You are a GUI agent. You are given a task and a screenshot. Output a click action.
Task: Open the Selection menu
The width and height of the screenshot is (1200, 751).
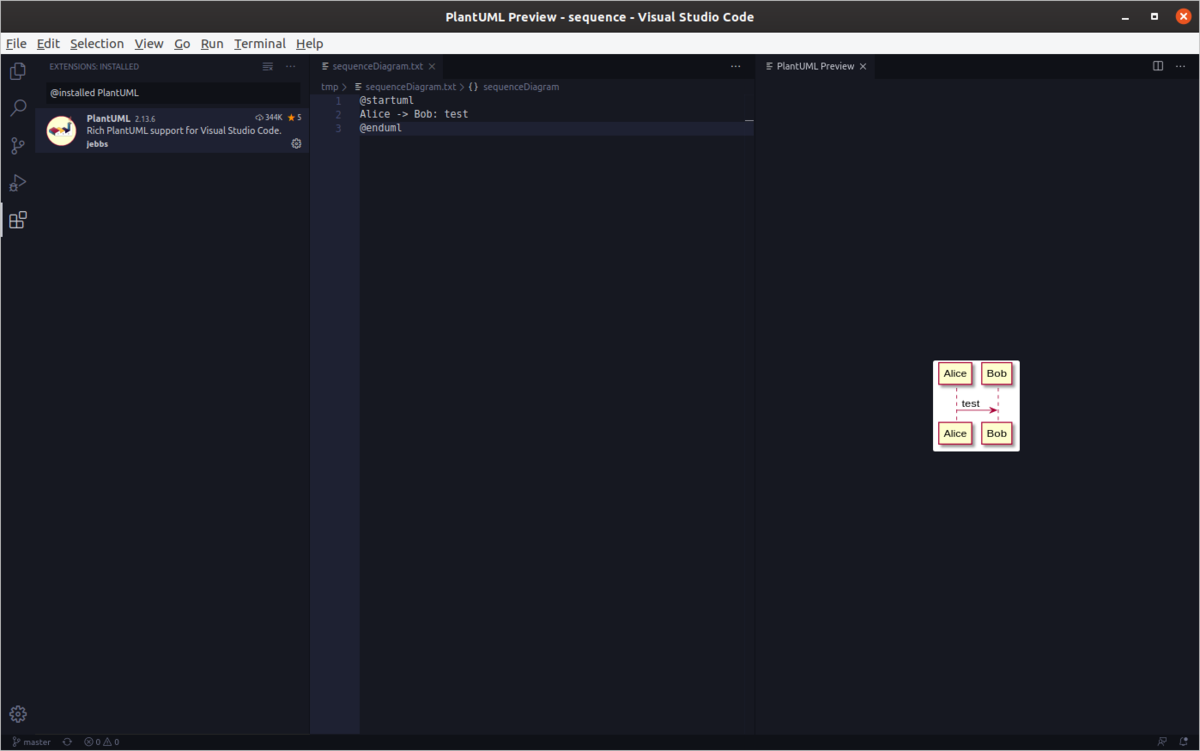point(97,44)
